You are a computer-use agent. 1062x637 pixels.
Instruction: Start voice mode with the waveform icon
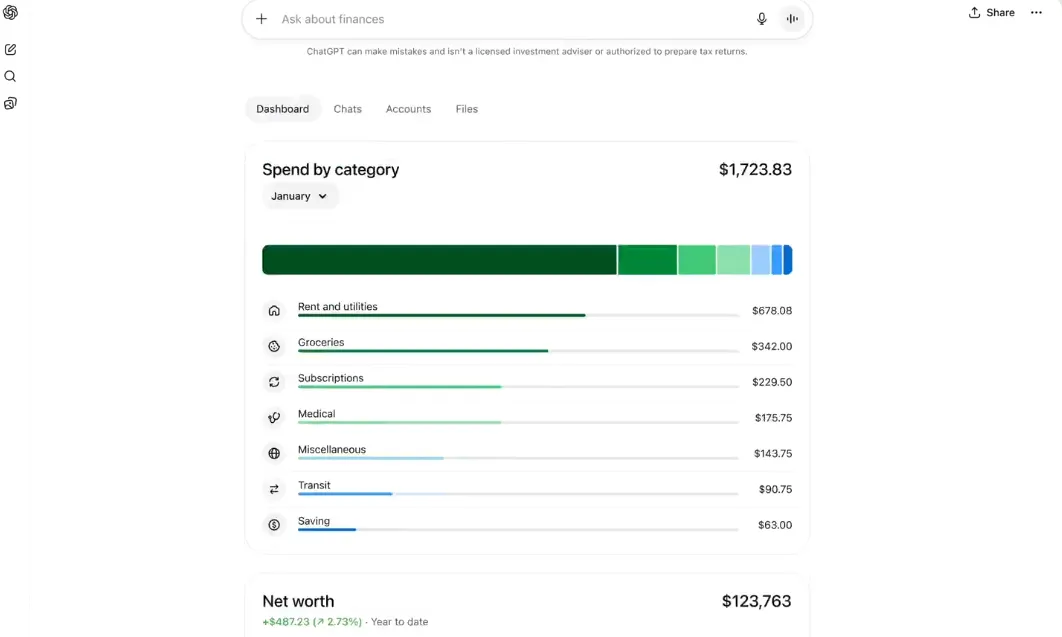pos(792,19)
